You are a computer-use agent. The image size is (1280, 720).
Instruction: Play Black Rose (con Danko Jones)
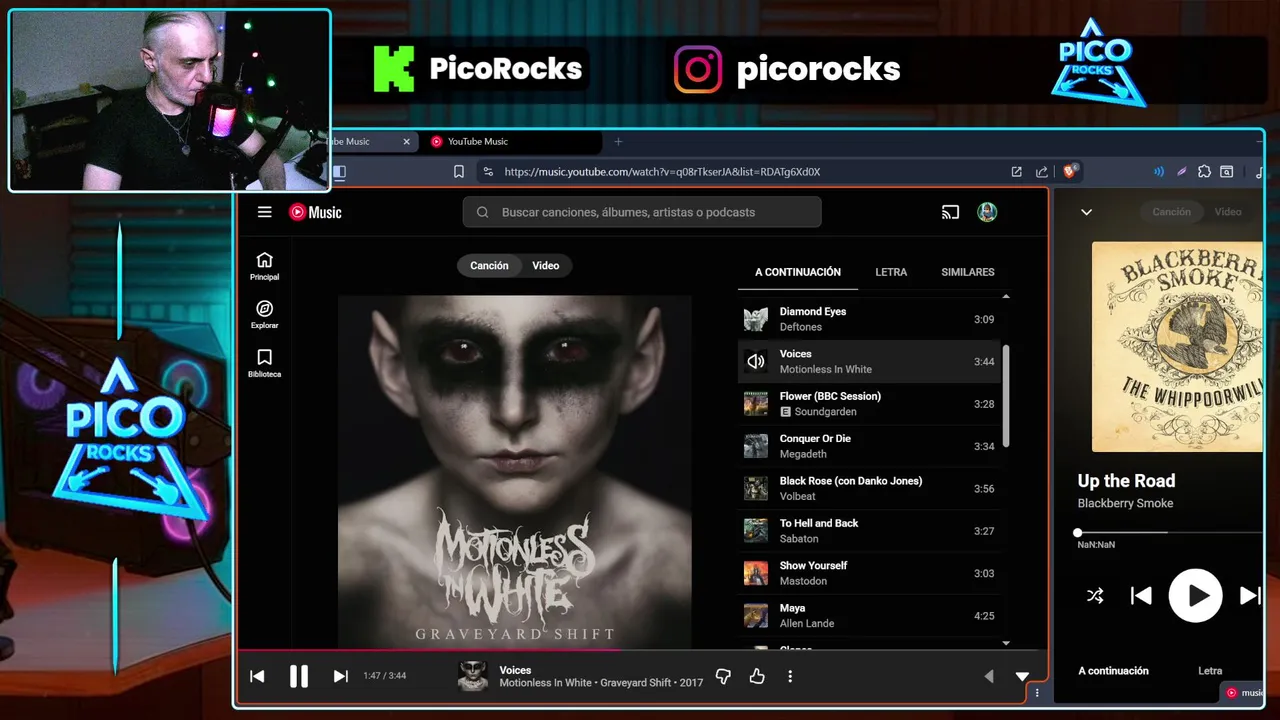click(x=869, y=488)
